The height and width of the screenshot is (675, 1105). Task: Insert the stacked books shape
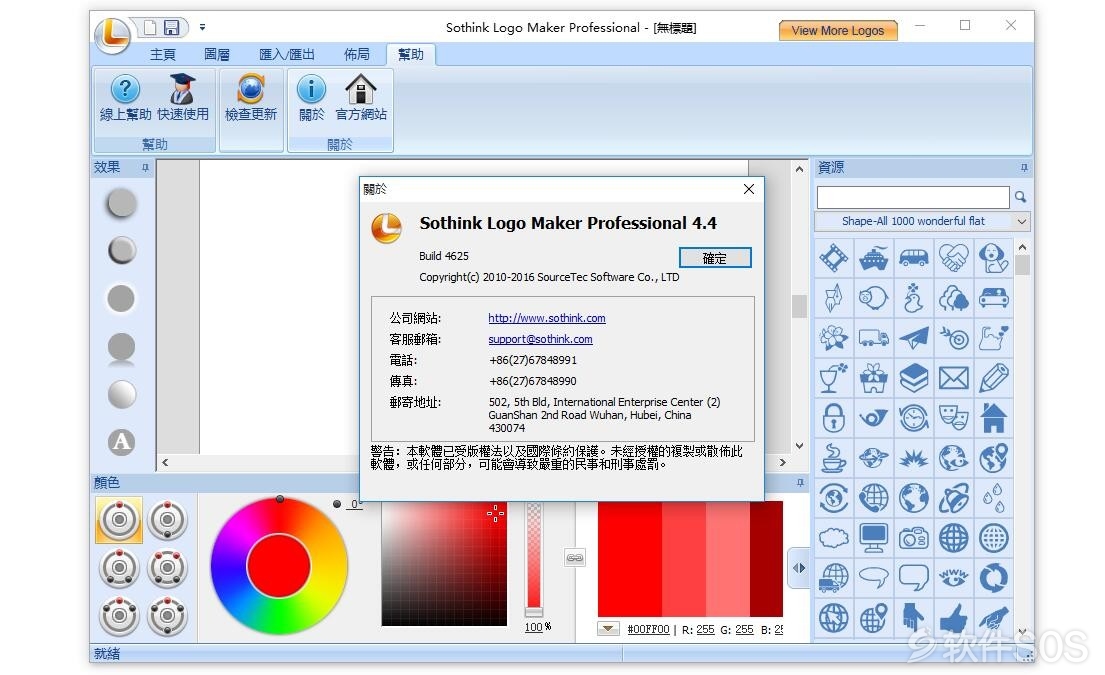coord(914,378)
